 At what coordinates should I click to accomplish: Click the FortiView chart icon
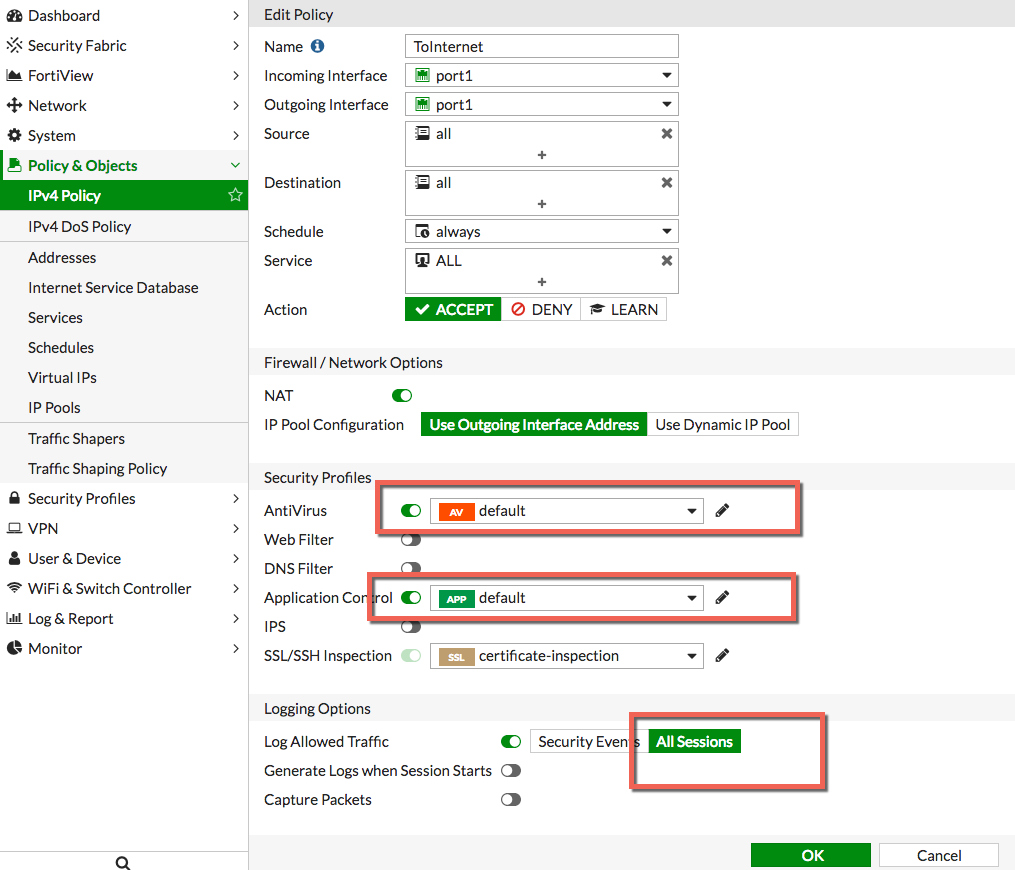(x=14, y=75)
